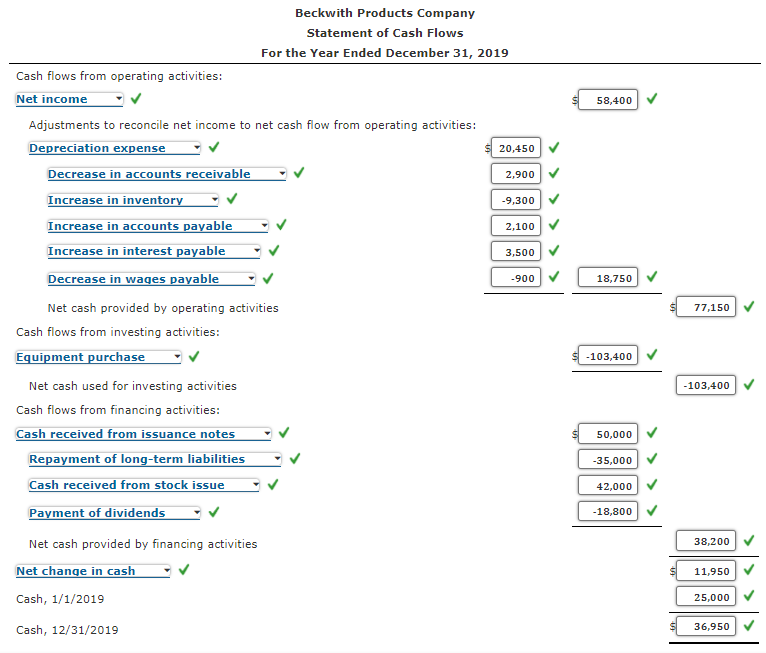Click checkmark beside Decrease in wages payable
The image size is (766, 653).
[268, 278]
